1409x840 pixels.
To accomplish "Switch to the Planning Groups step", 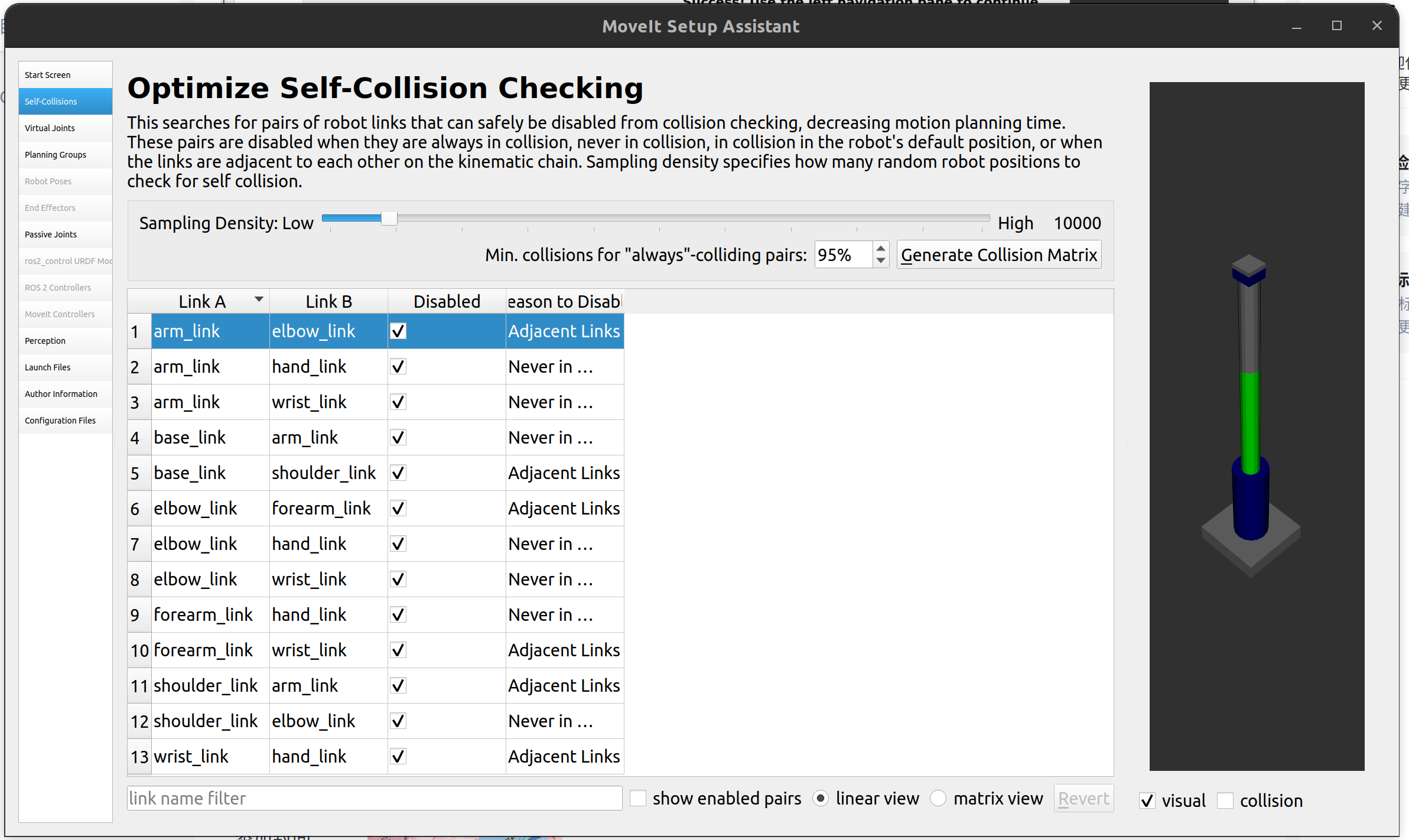I will coord(56,155).
